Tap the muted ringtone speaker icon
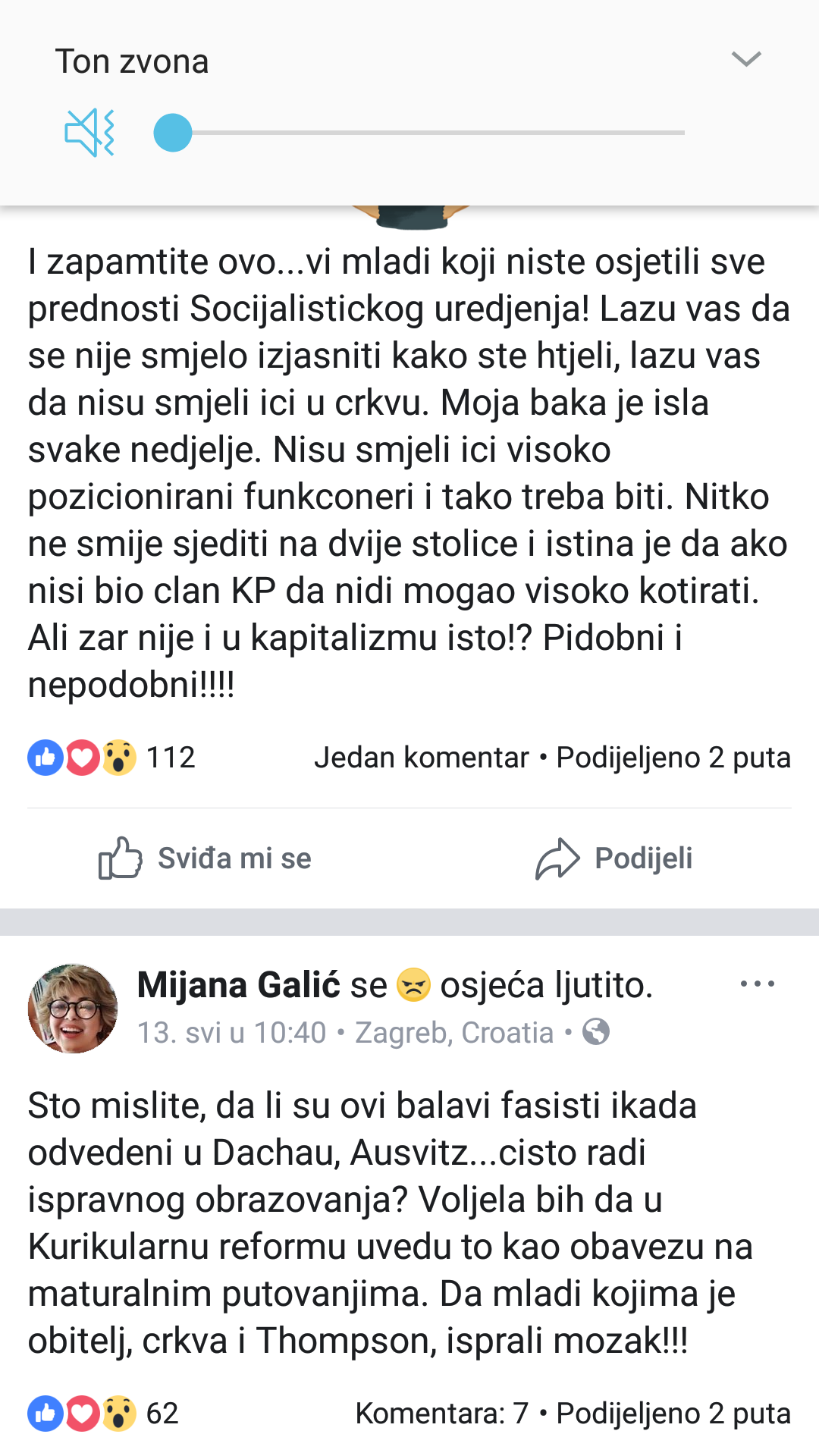The image size is (819, 1456). coord(89,133)
